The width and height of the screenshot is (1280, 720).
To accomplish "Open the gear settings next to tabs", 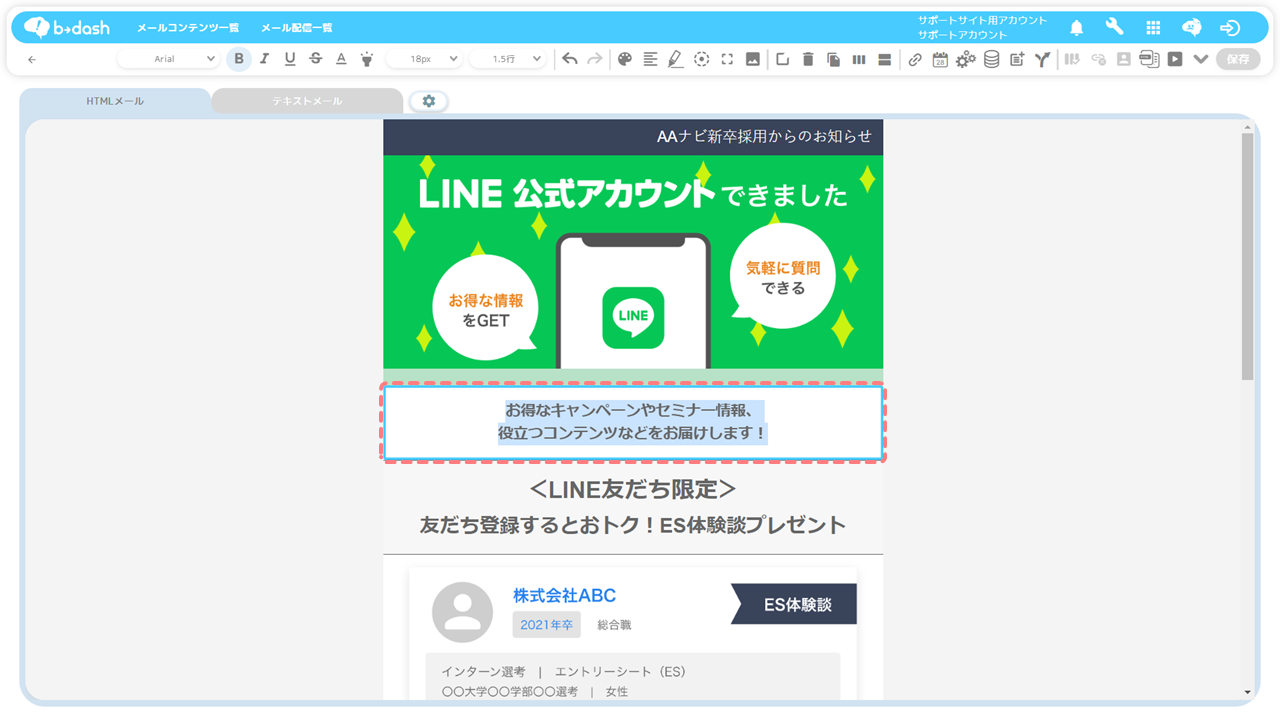I will [x=429, y=101].
